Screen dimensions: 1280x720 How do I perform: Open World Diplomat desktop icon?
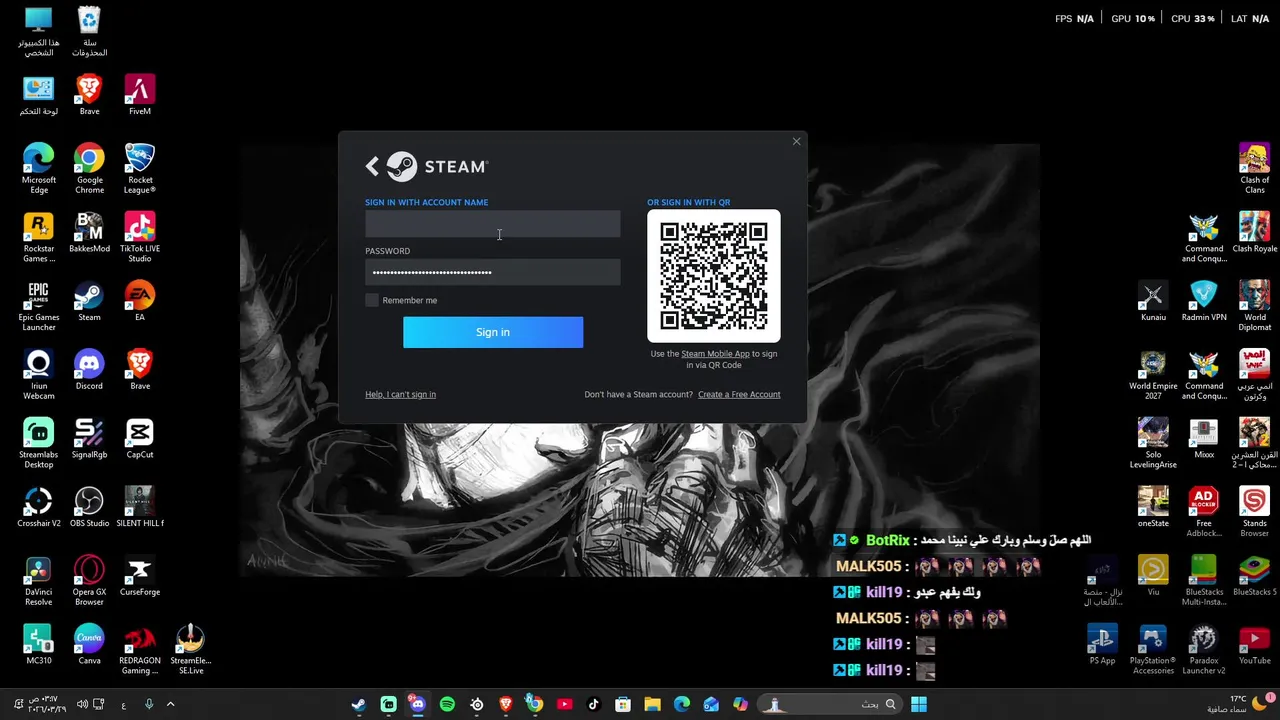[x=1254, y=306]
